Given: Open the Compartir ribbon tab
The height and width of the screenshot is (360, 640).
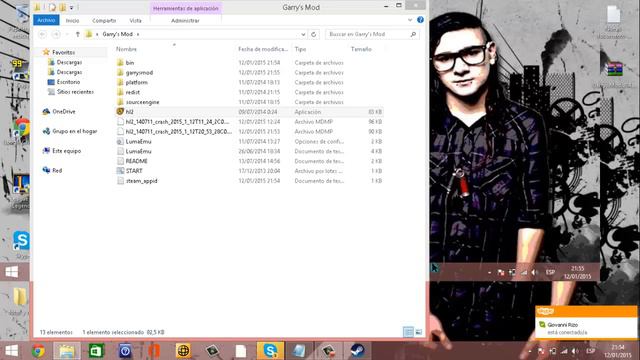Looking at the screenshot, I should point(104,20).
